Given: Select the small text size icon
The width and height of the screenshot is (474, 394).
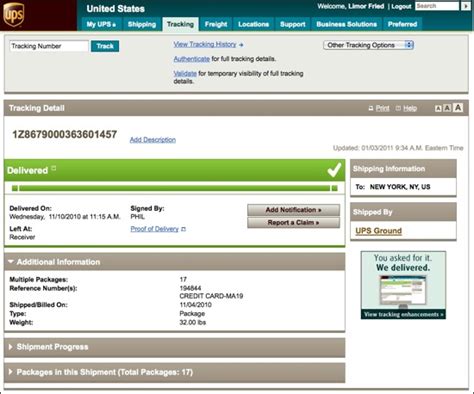Looking at the screenshot, I should [438, 109].
